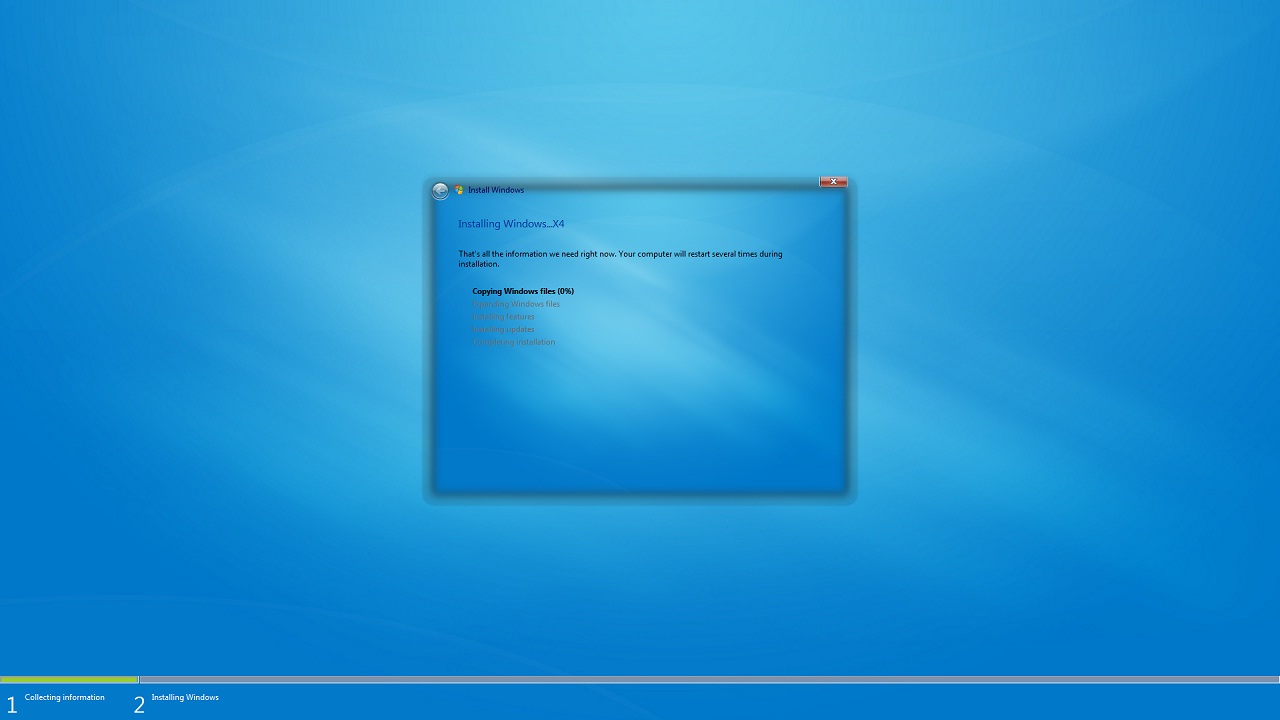Select the "Completing installation" step
1280x720 pixels.
[513, 342]
